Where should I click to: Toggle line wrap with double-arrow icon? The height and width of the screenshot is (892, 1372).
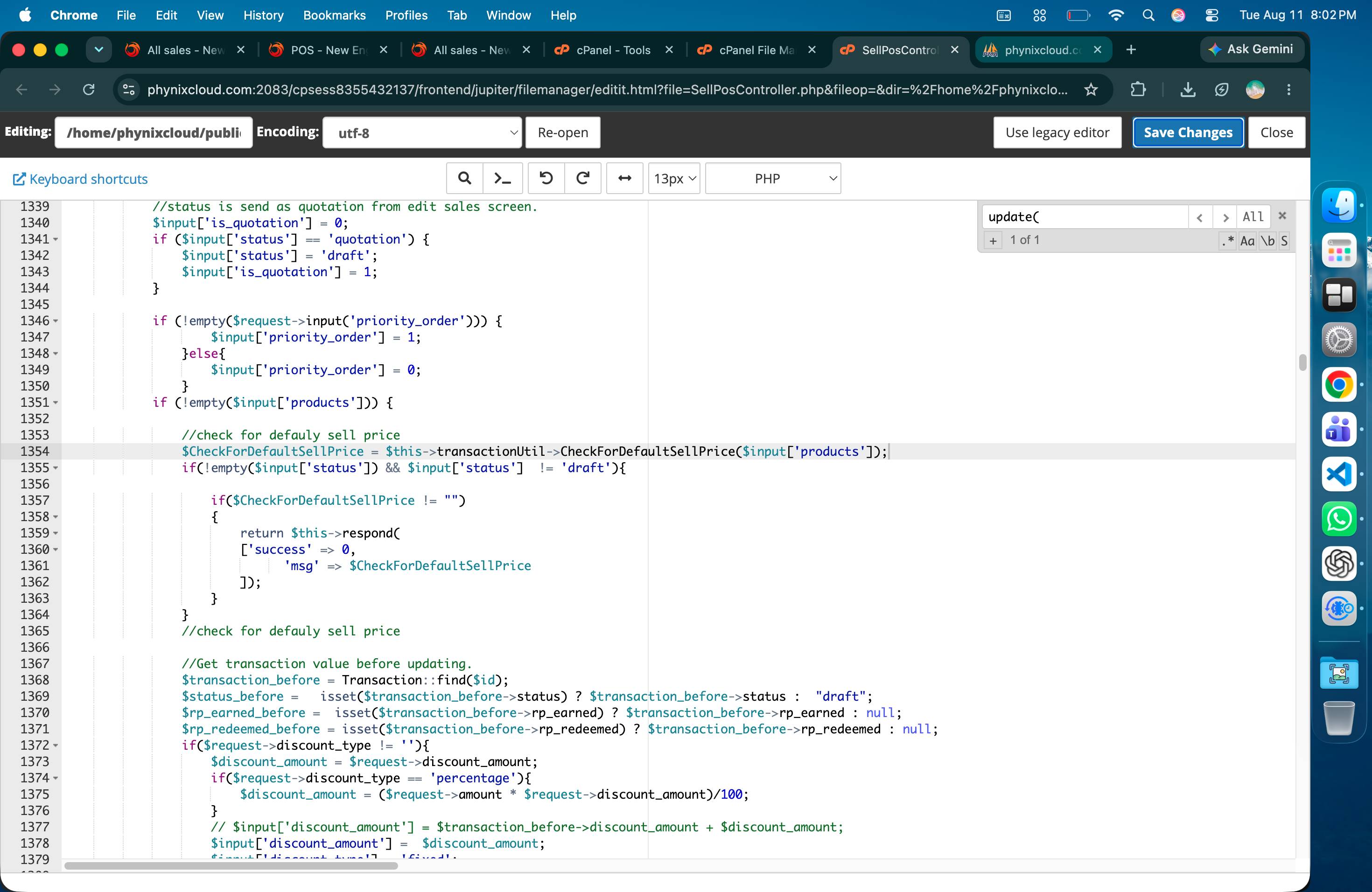tap(625, 179)
